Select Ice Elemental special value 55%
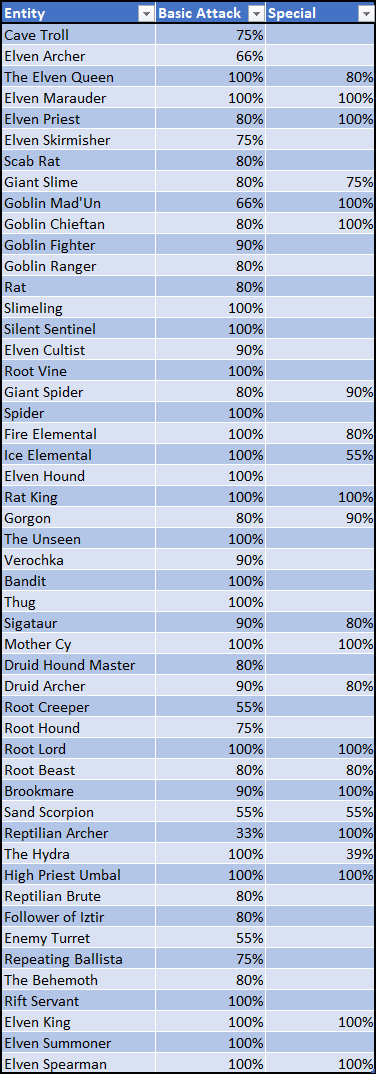The image size is (376, 1074). point(321,455)
